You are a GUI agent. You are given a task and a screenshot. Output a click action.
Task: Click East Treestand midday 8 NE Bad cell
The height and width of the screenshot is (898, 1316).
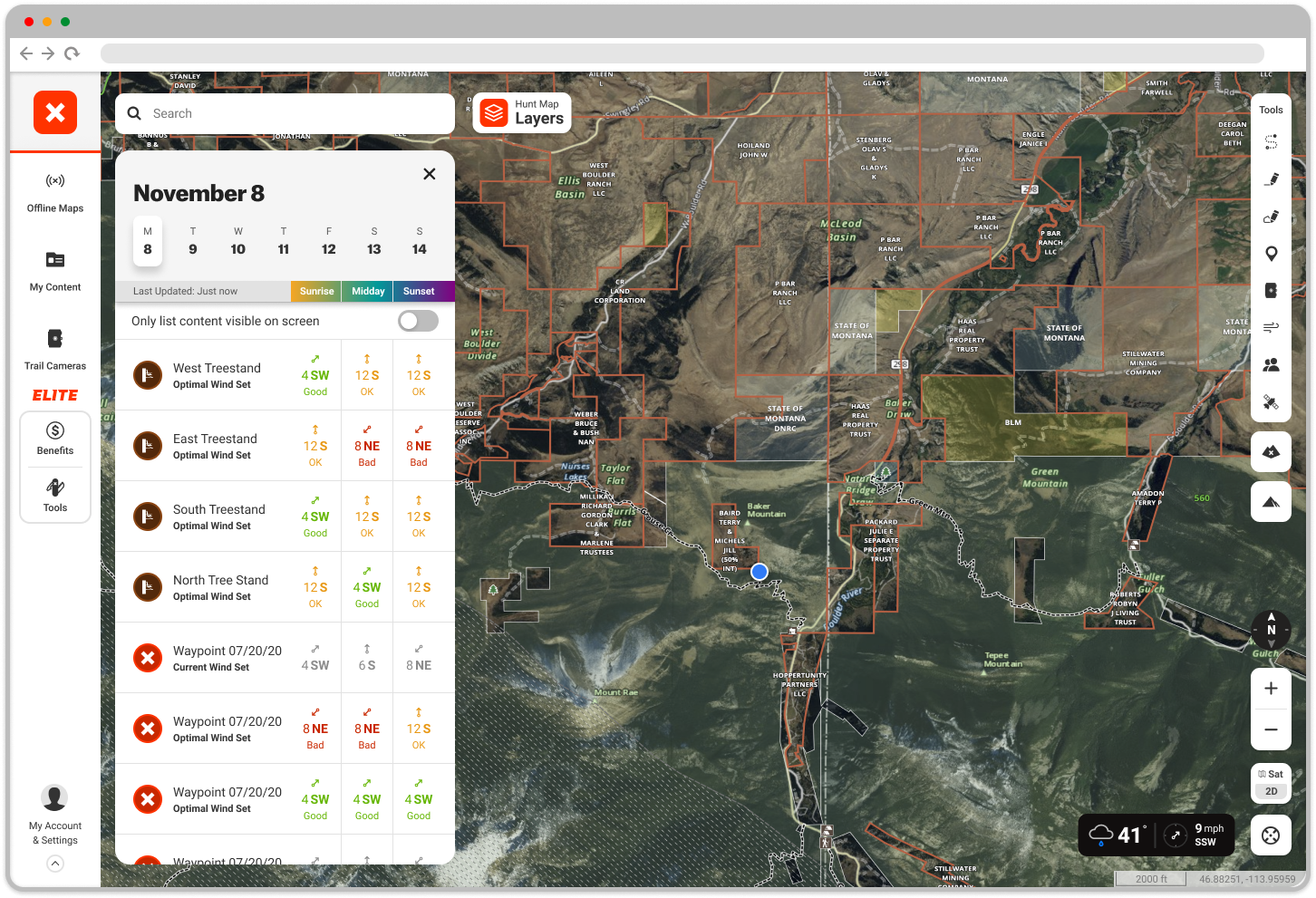(x=367, y=446)
